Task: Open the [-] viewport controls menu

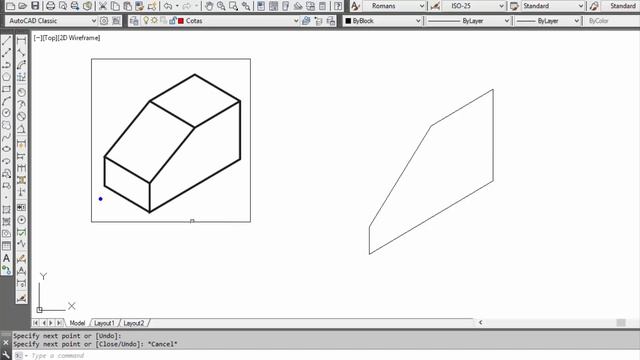Action: tap(38, 38)
